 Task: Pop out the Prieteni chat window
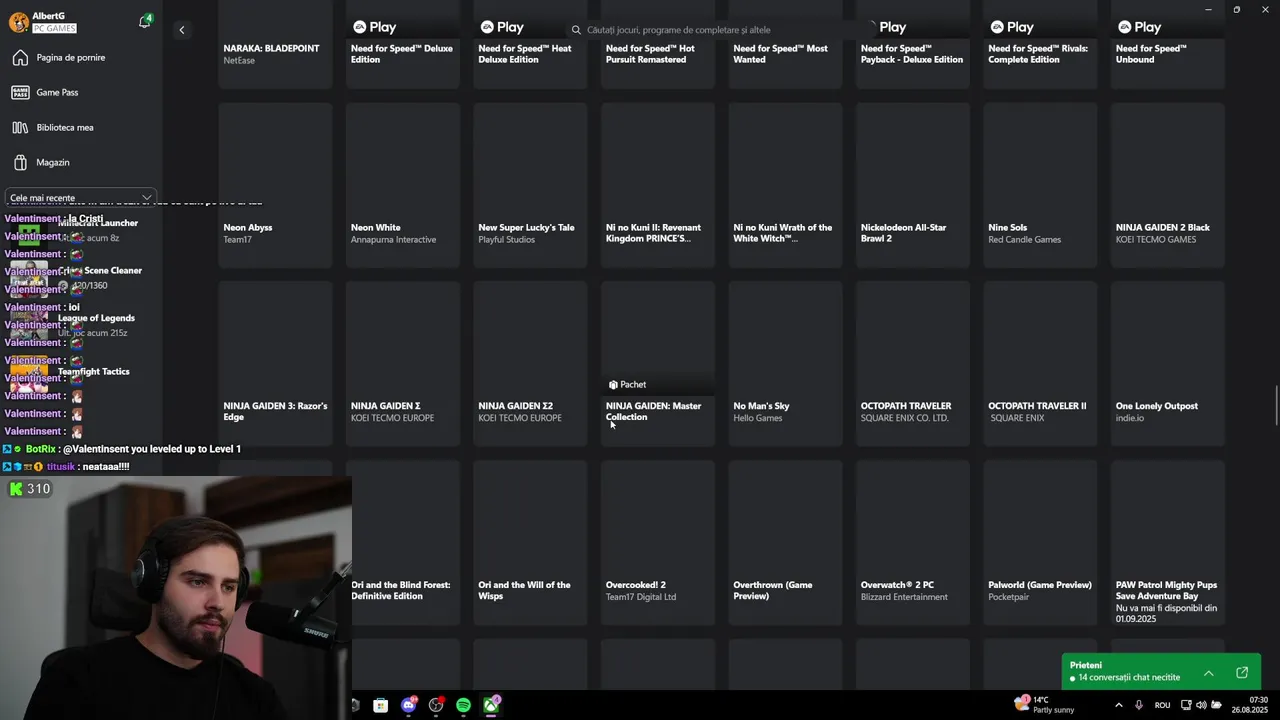point(1242,673)
